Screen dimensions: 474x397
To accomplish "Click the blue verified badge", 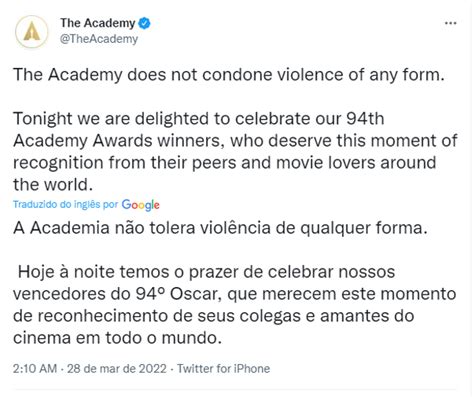I will tap(144, 23).
